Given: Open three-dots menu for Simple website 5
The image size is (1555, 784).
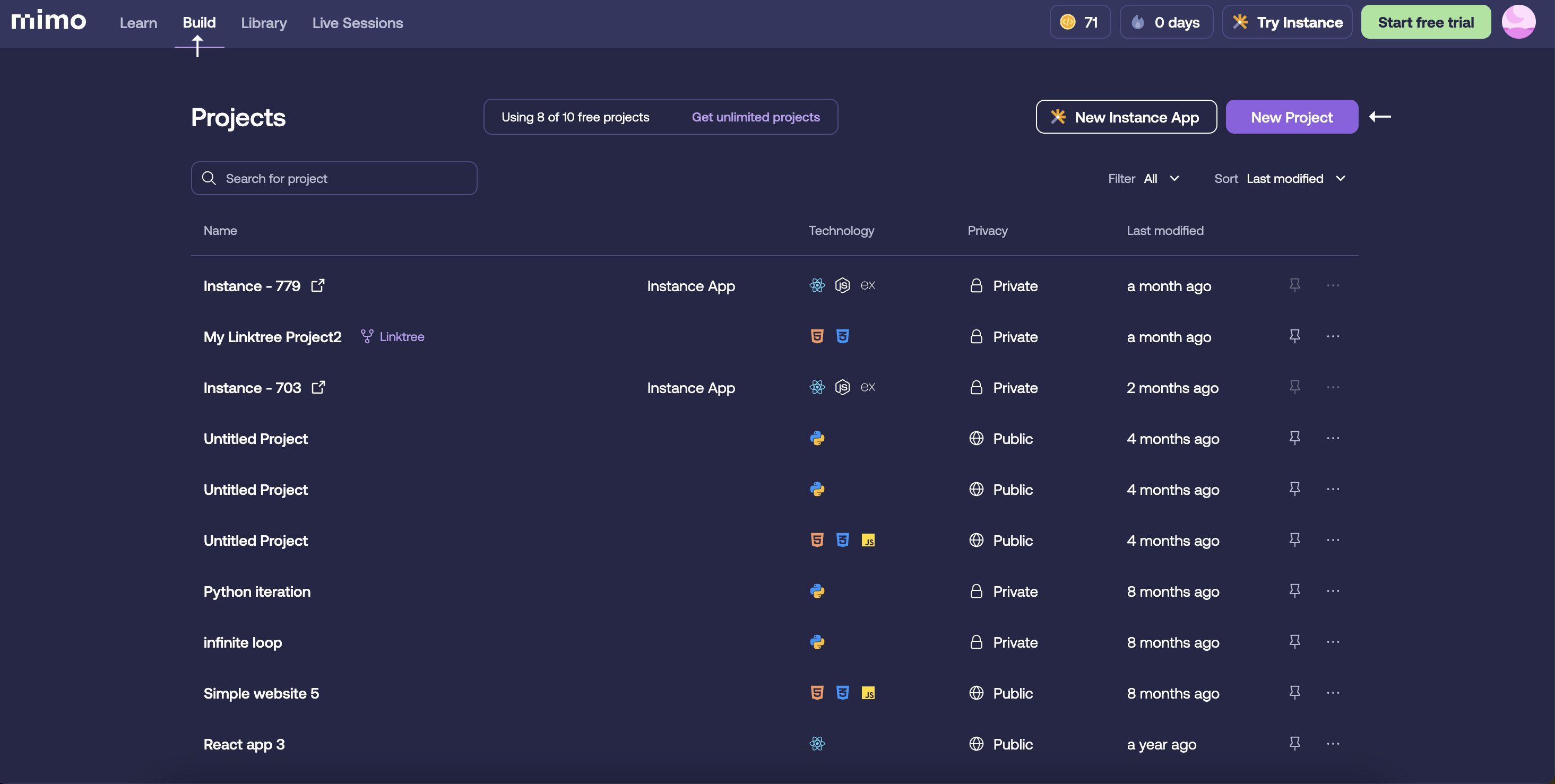Looking at the screenshot, I should [x=1334, y=693].
